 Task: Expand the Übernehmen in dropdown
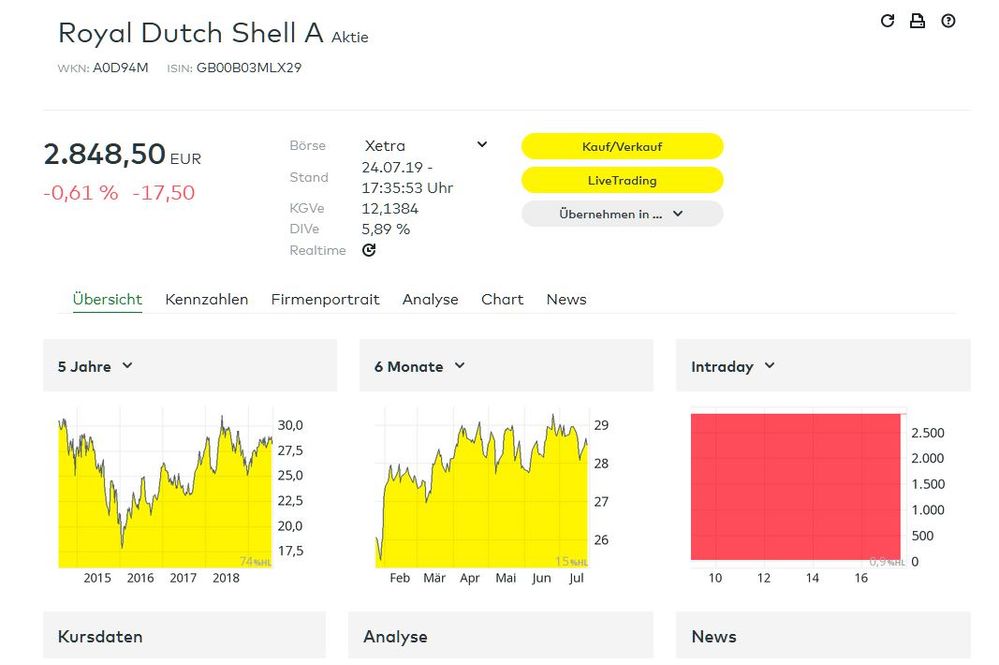click(x=621, y=213)
